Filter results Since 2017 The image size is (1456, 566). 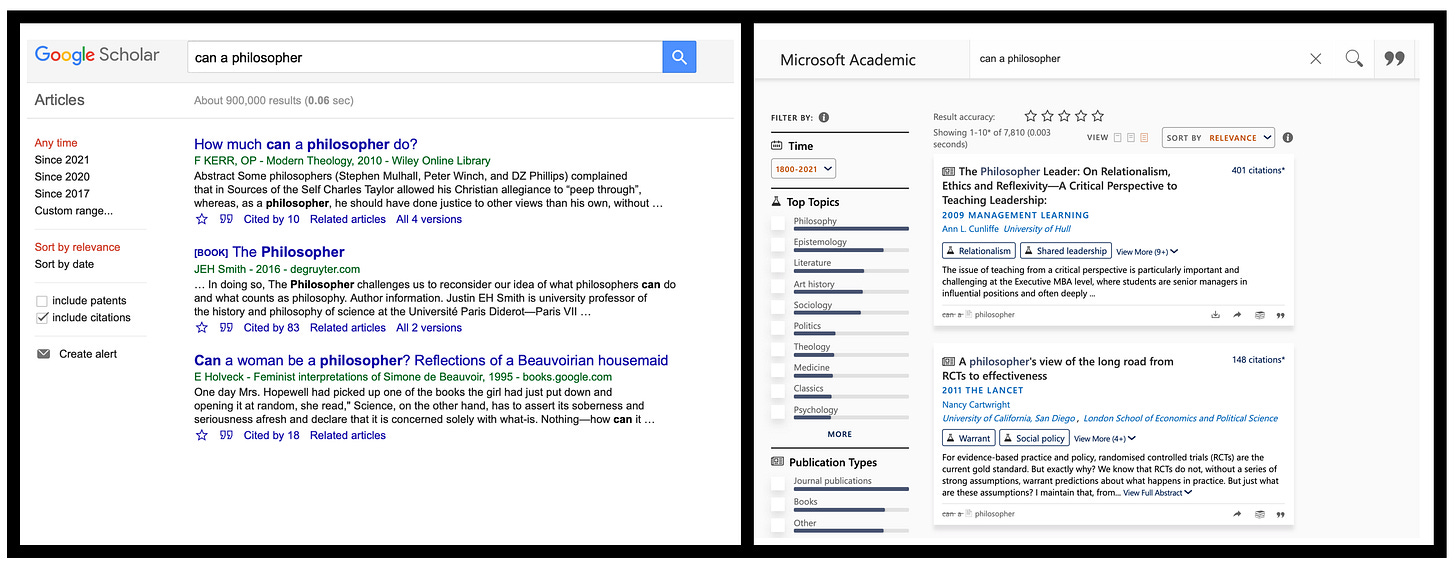point(62,194)
